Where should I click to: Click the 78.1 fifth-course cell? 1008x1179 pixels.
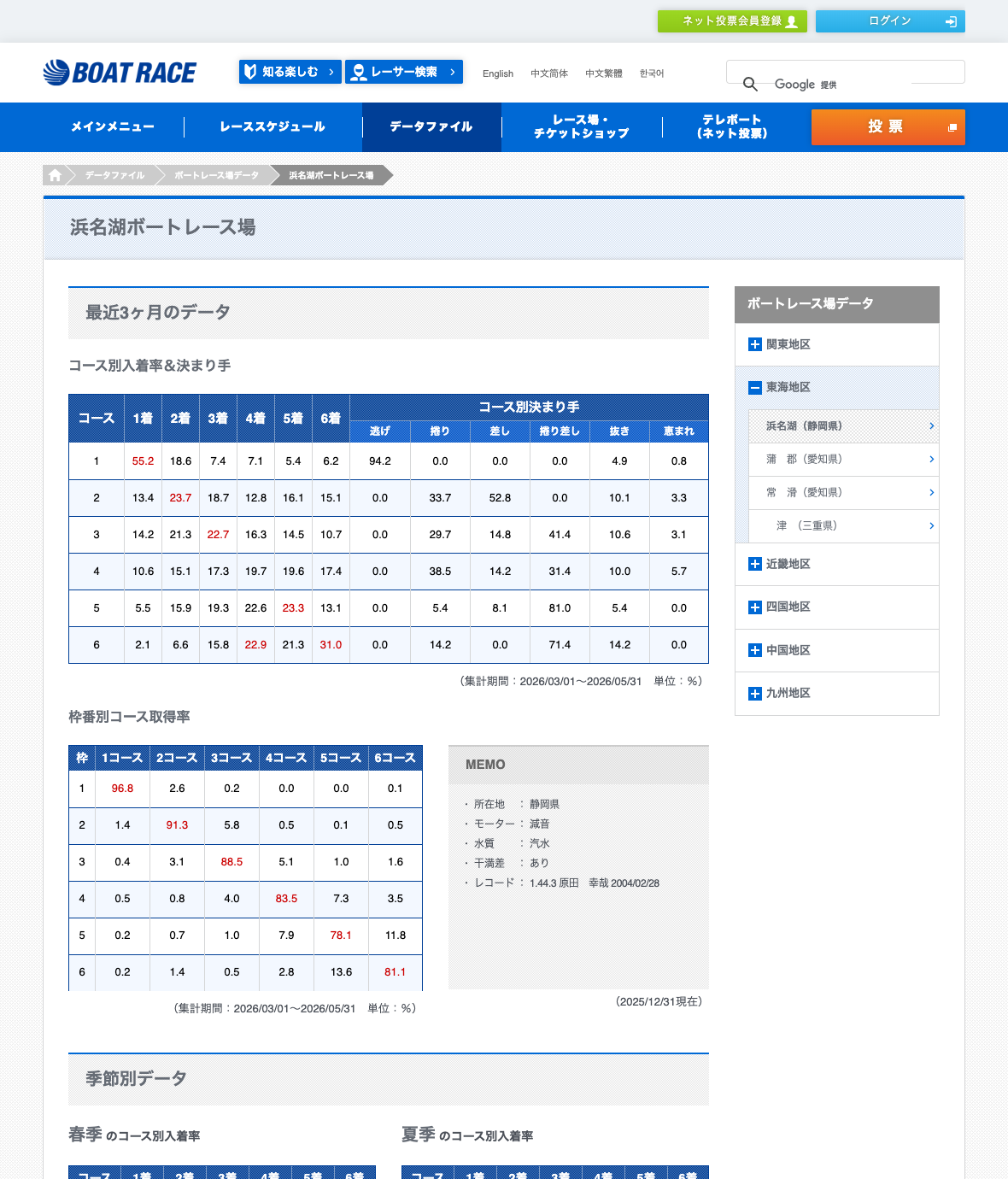[x=341, y=935]
